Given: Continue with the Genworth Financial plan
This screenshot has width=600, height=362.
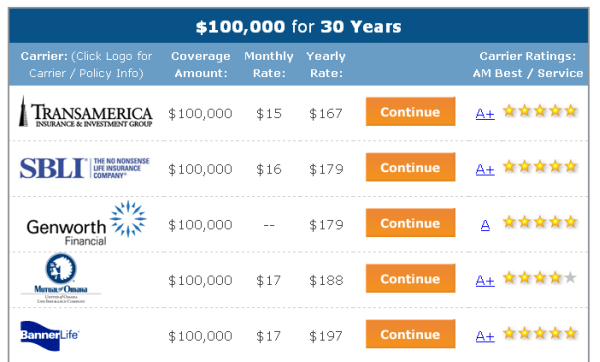Looking at the screenshot, I should 410,223.
